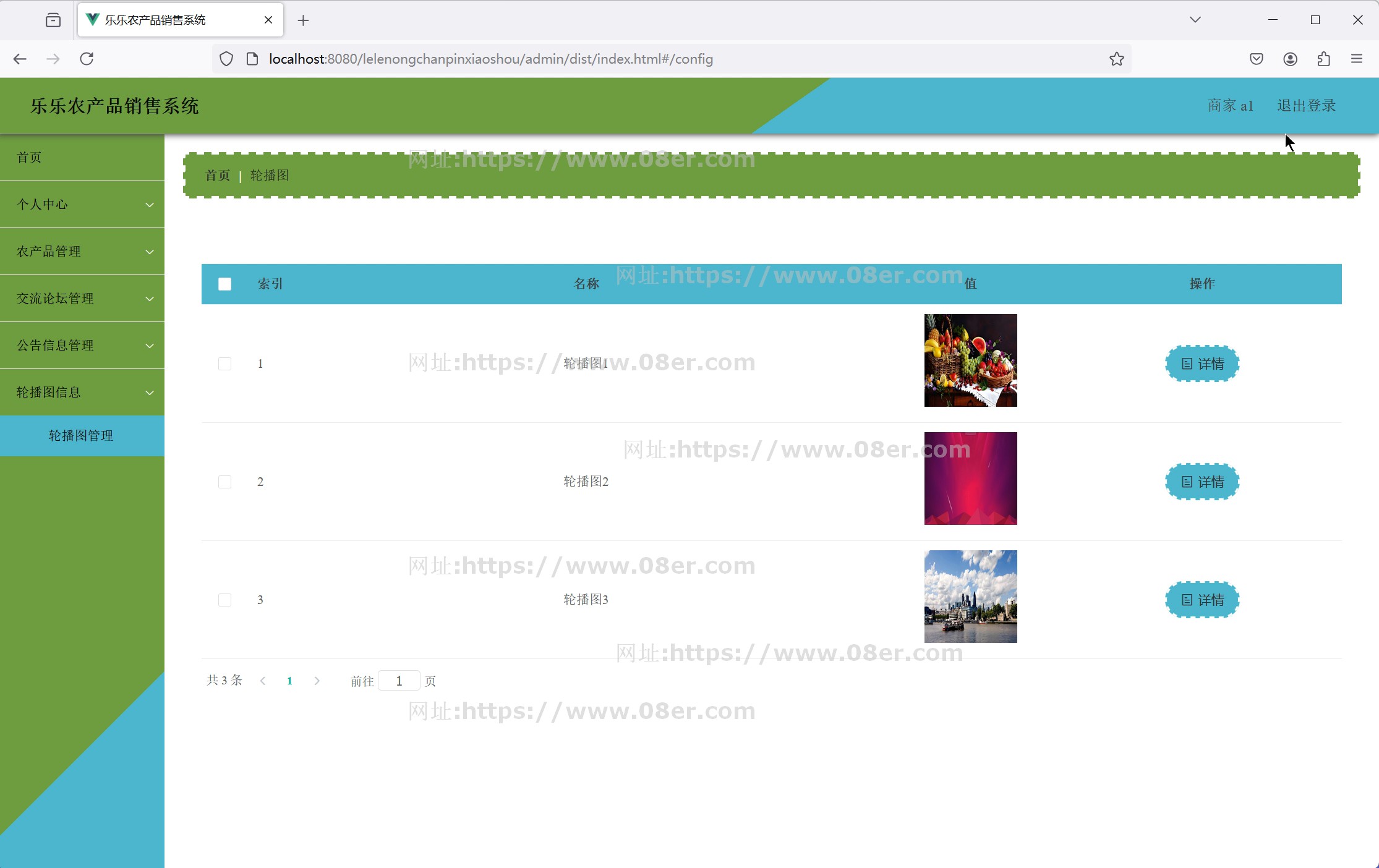The image size is (1379, 868).
Task: Open the fruit basket thumbnail image
Action: pyautogui.click(x=970, y=360)
